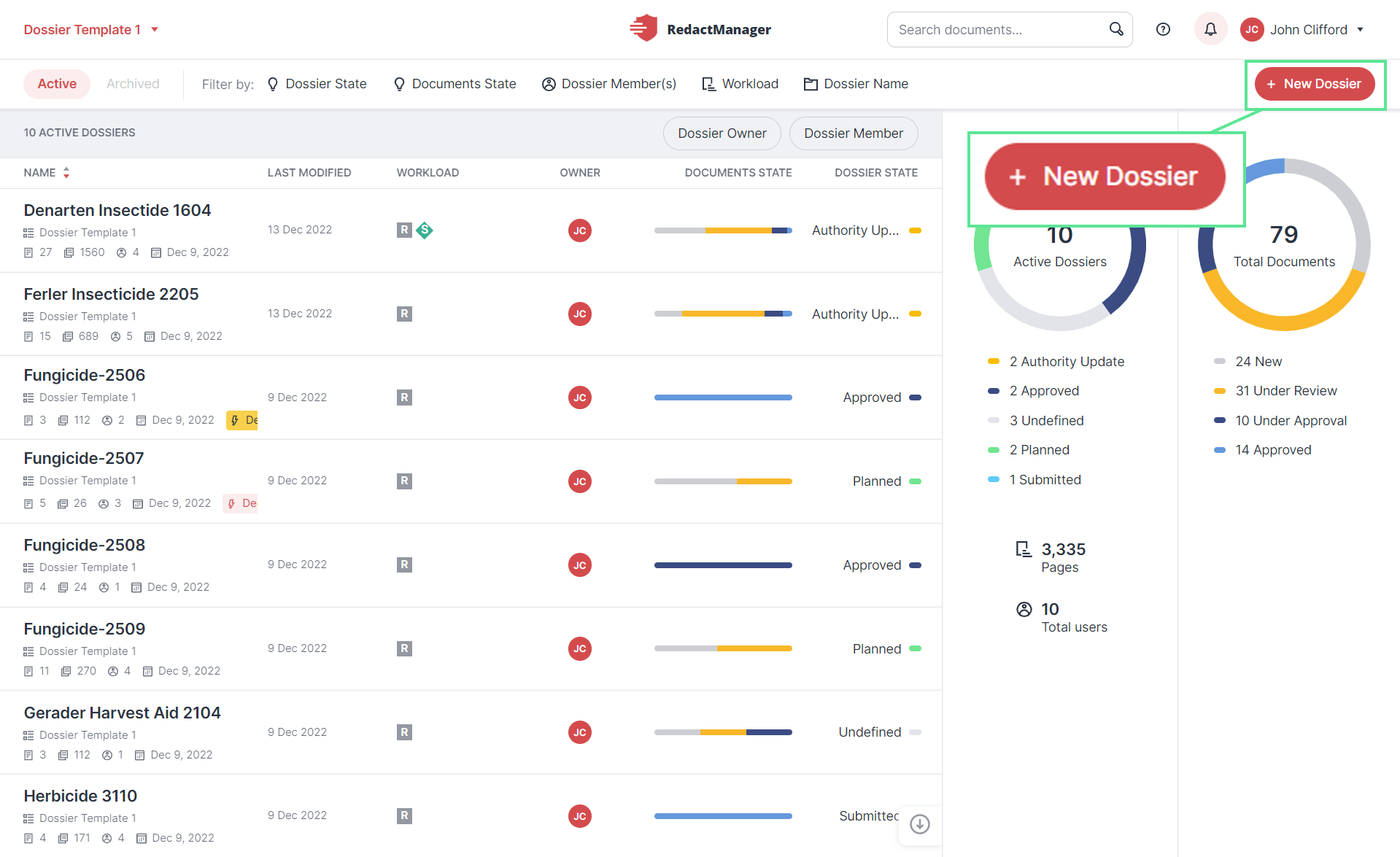Click the WORKLOAD column header
Image resolution: width=1400 pixels, height=857 pixels.
(x=428, y=173)
